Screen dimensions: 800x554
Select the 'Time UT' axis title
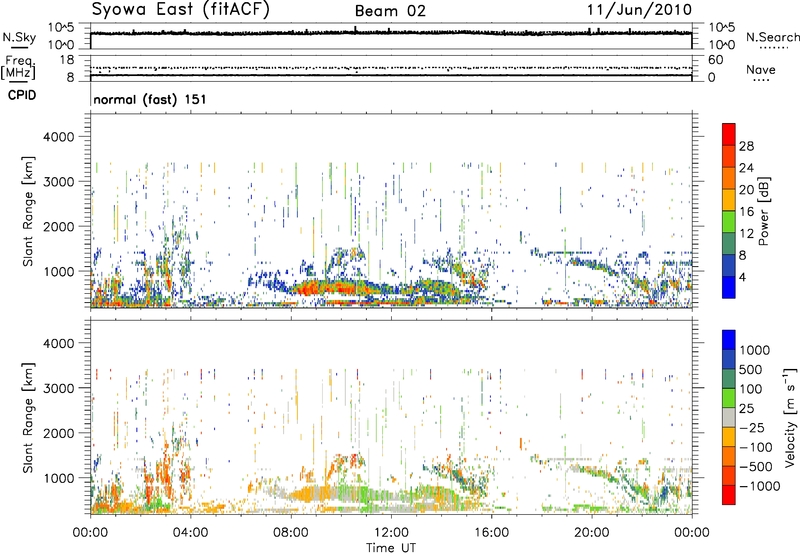(x=391, y=548)
